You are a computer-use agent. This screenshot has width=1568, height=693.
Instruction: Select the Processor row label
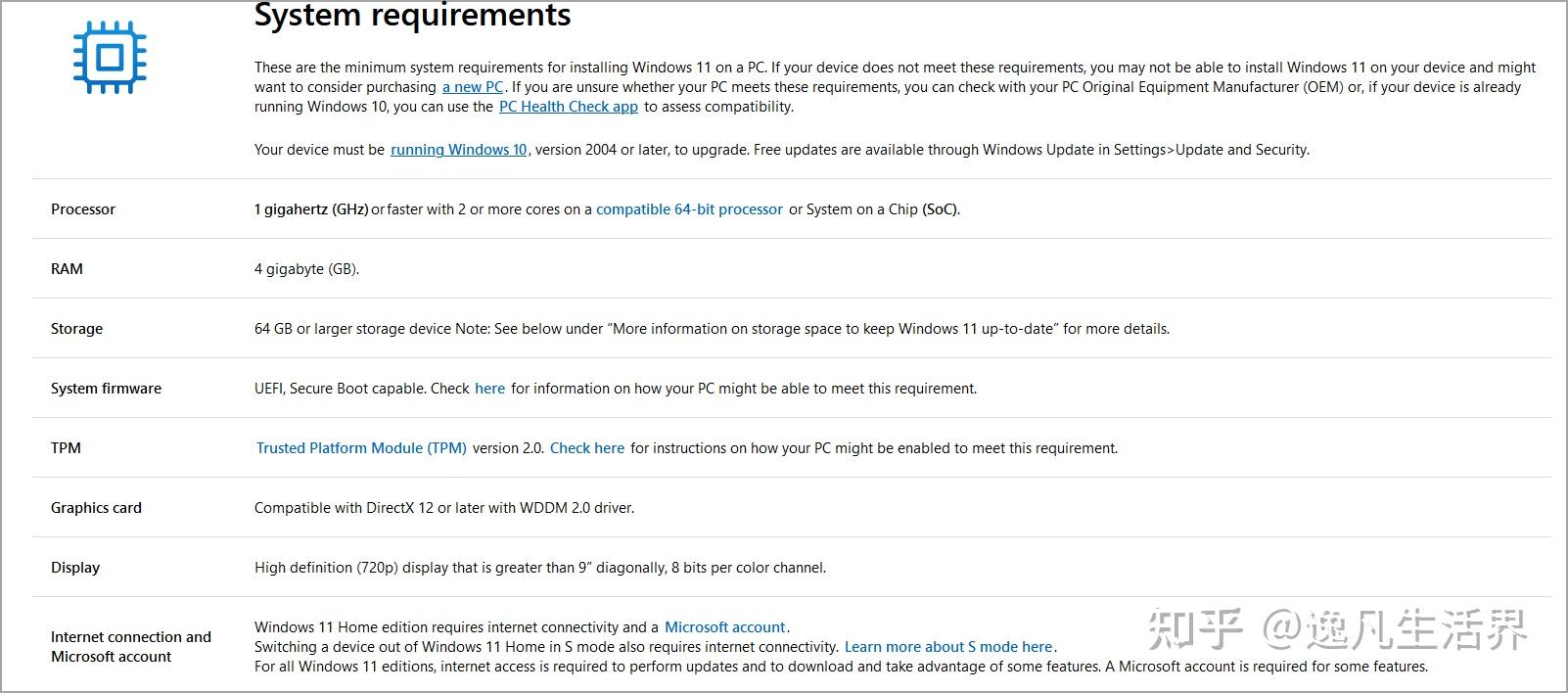coord(83,209)
